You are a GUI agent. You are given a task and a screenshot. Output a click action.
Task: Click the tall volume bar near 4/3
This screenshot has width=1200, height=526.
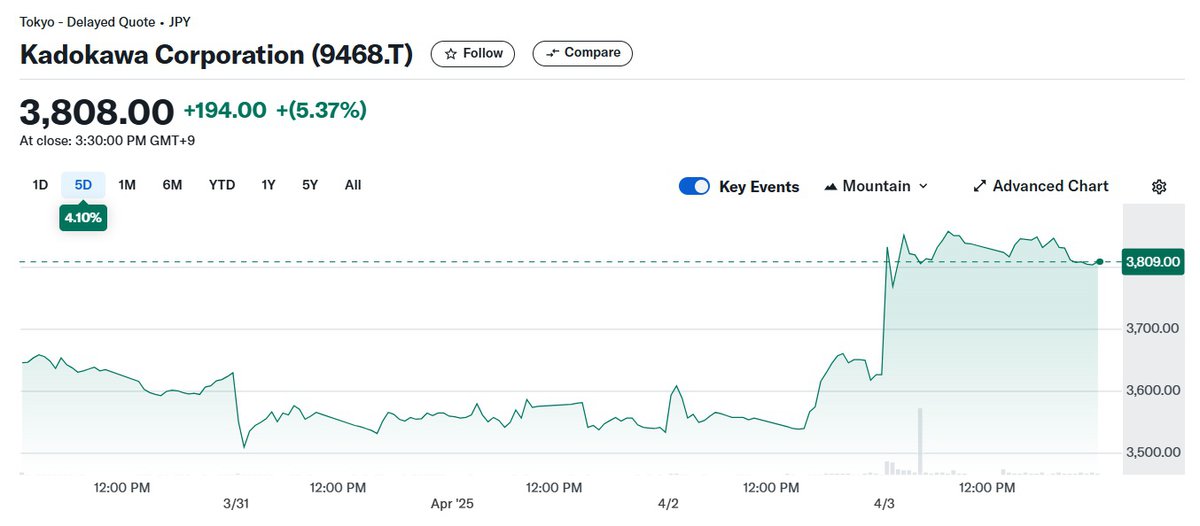click(919, 440)
